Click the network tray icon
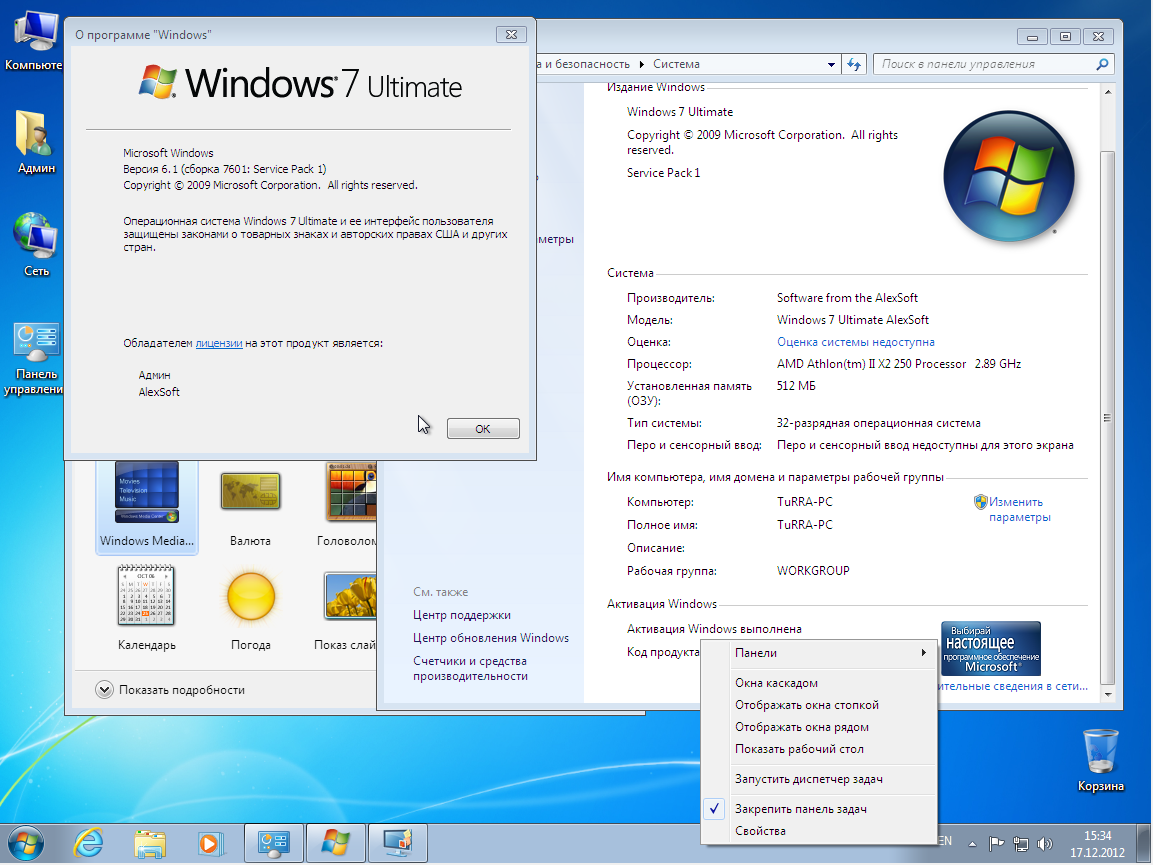This screenshot has width=1153, height=865. tap(1020, 844)
